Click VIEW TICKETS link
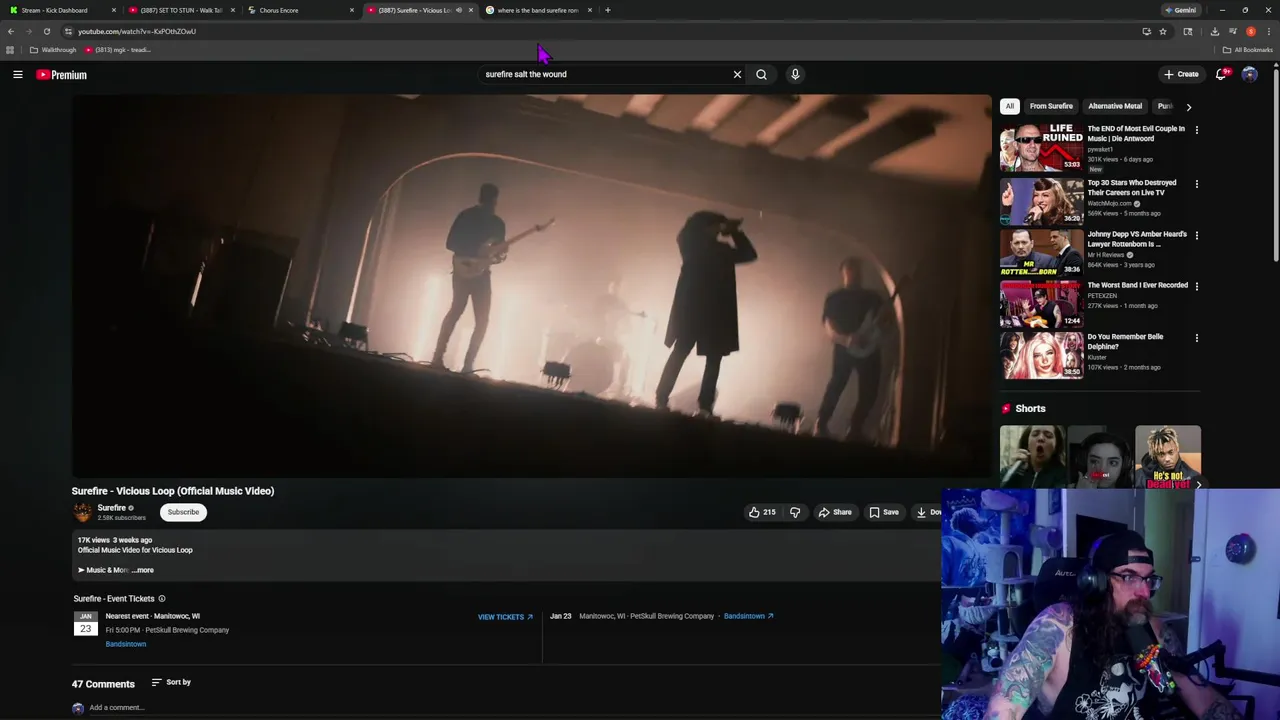 pos(505,617)
